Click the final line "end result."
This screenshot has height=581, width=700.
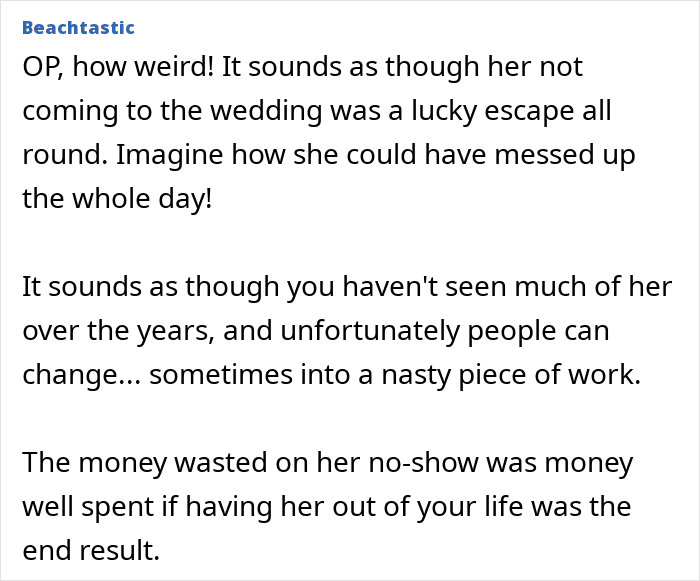click(x=90, y=549)
